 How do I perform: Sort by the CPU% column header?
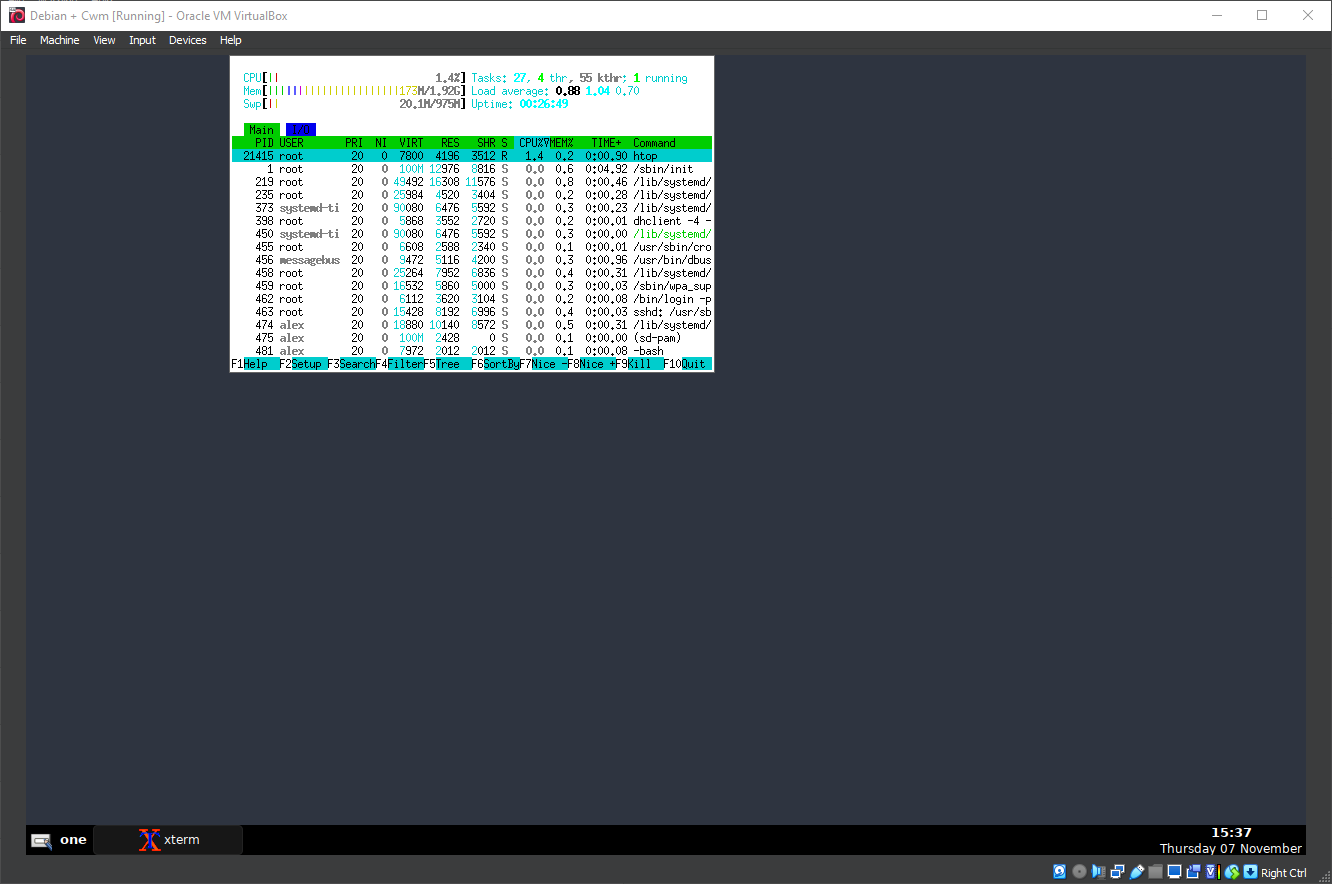(532, 143)
